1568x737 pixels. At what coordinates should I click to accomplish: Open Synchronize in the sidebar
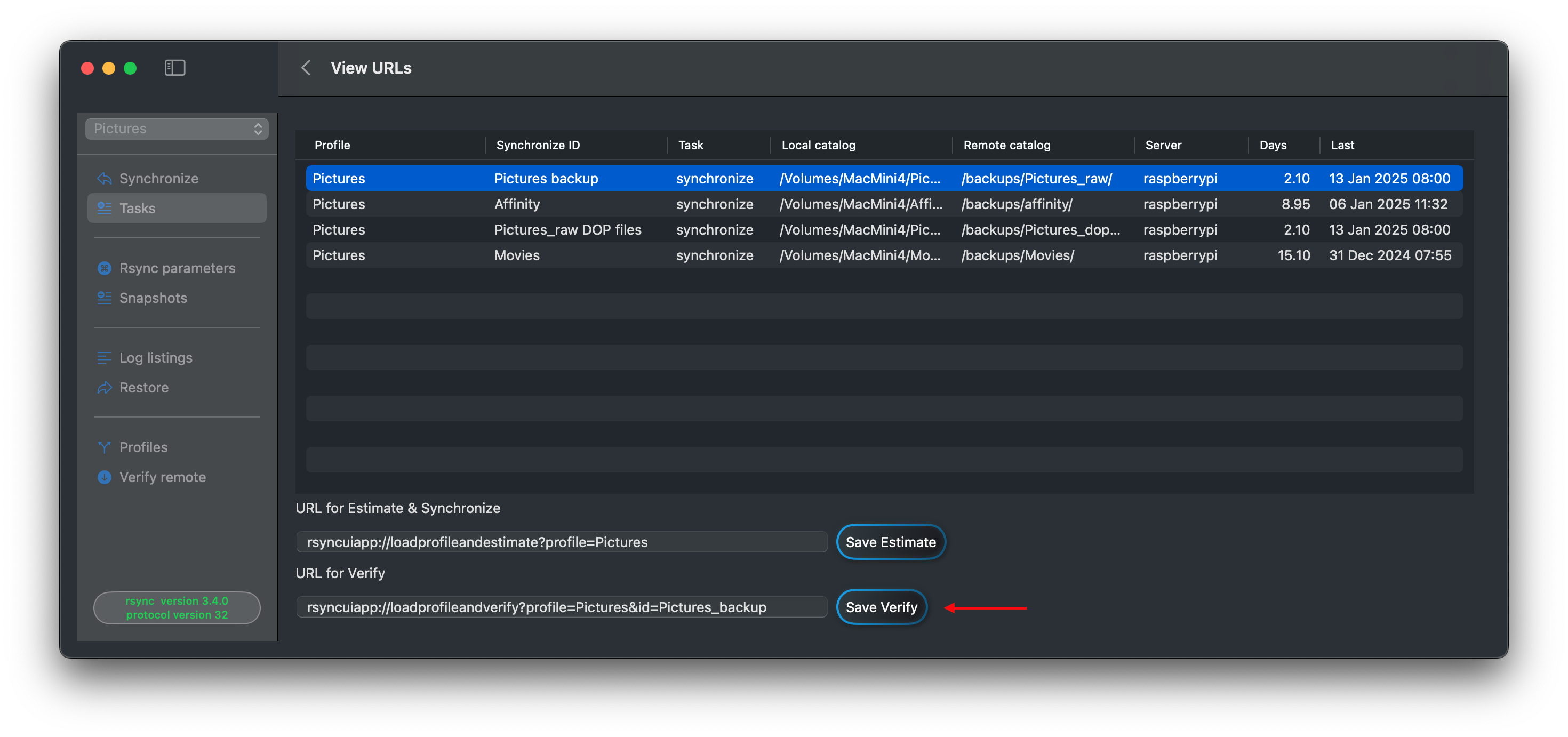(177, 178)
